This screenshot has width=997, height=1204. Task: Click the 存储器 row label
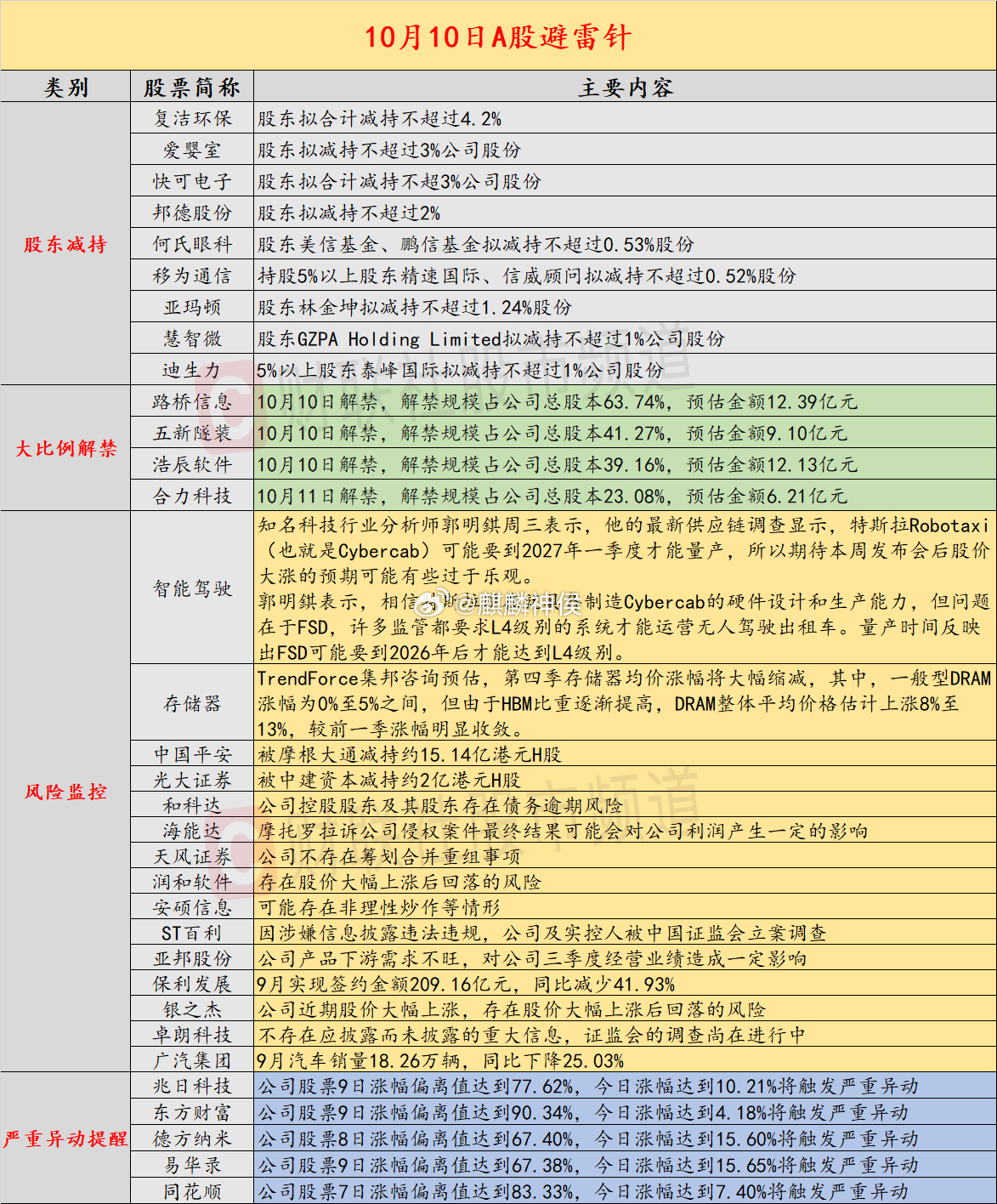click(x=192, y=703)
